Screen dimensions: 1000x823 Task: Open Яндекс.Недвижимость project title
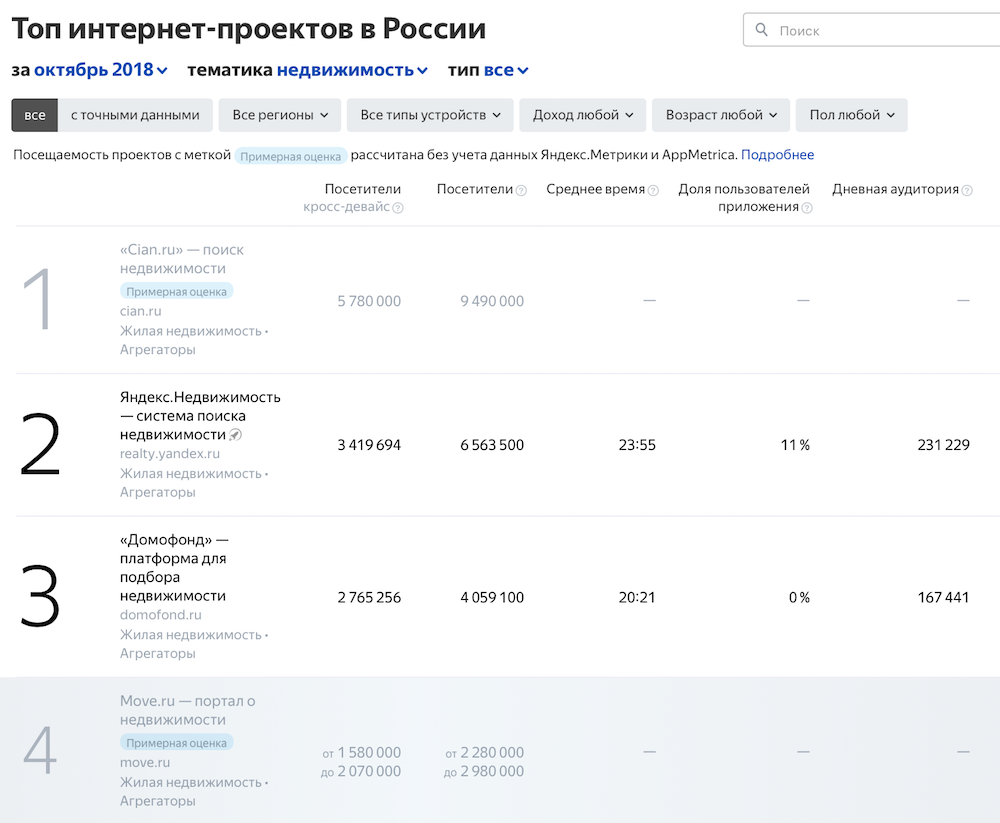pyautogui.click(x=200, y=415)
